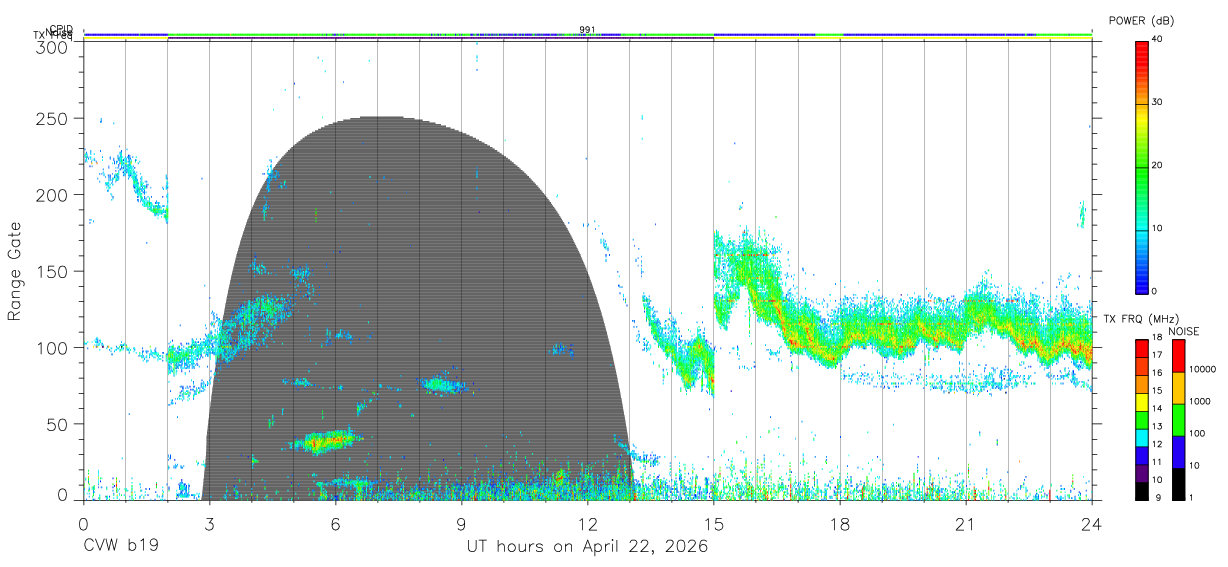
Task: Select Range Gate tick label 100
Action: click(x=53, y=348)
